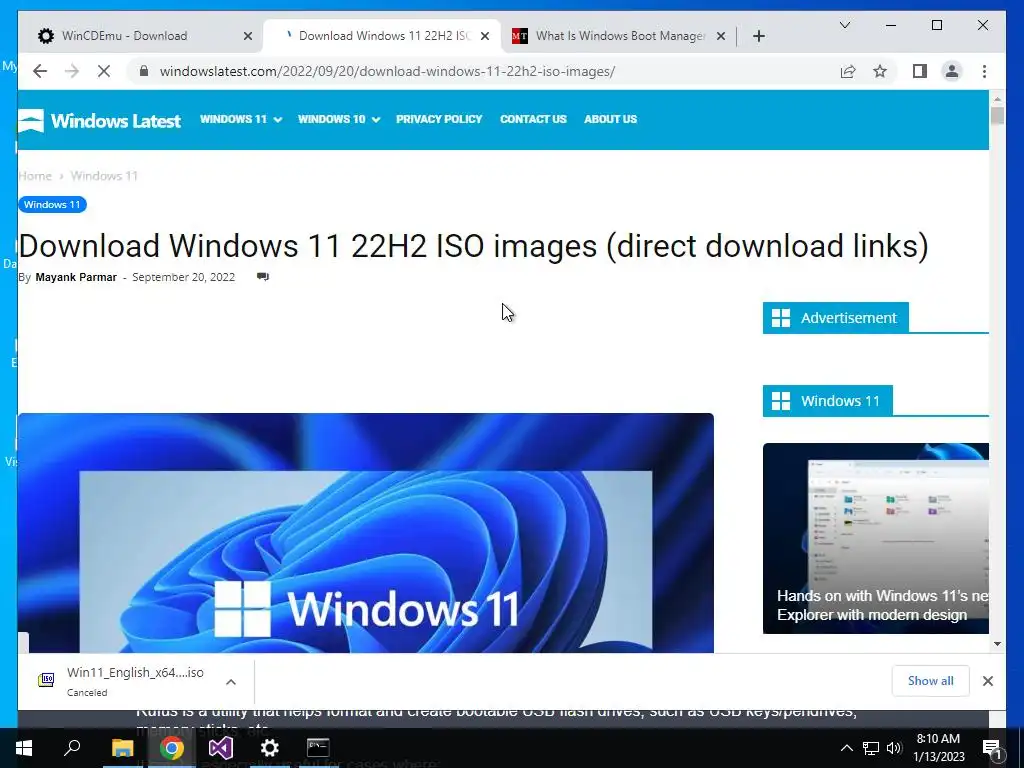Open the Chrome three-dot menu
Viewport: 1024px width, 768px height.
click(984, 71)
